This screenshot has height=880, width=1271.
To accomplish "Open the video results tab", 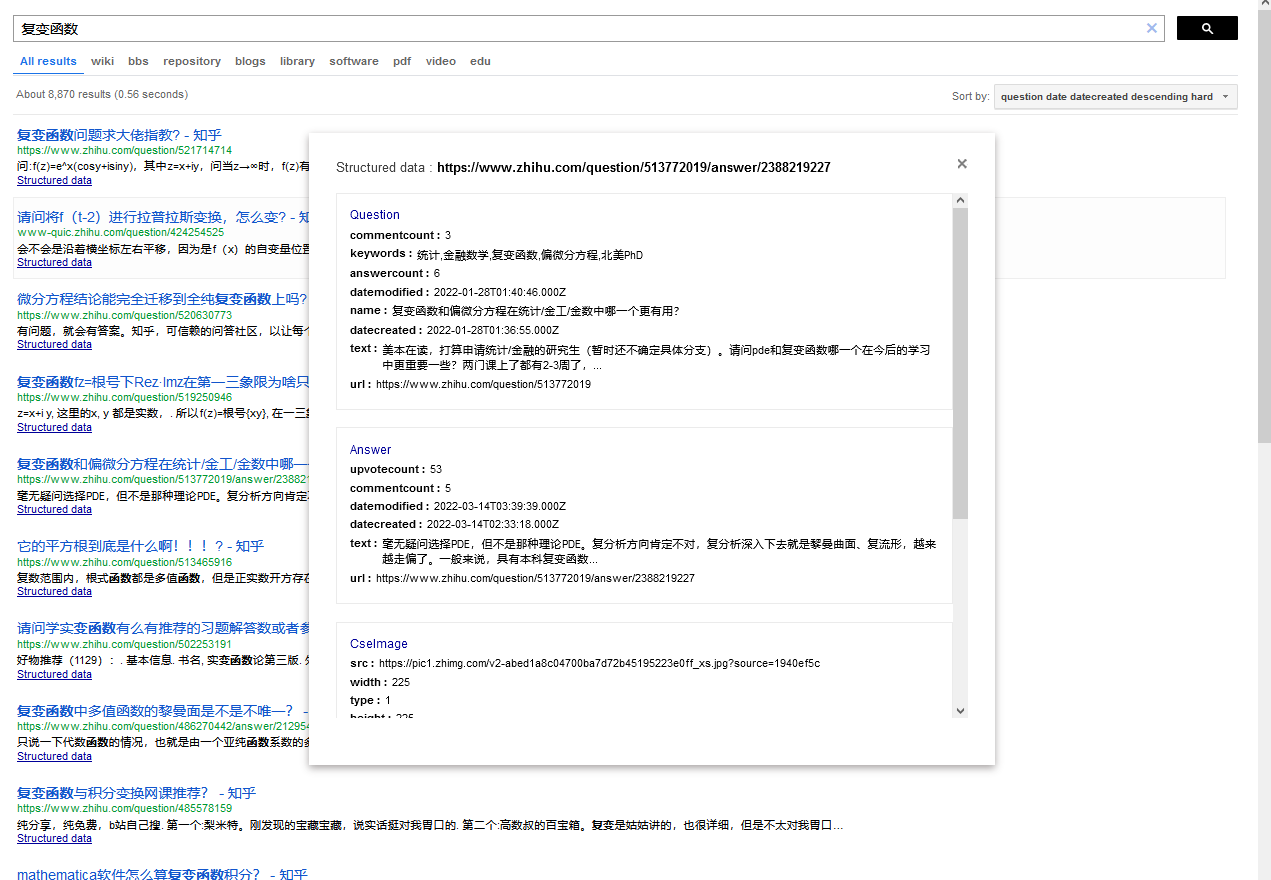I will pyautogui.click(x=440, y=61).
